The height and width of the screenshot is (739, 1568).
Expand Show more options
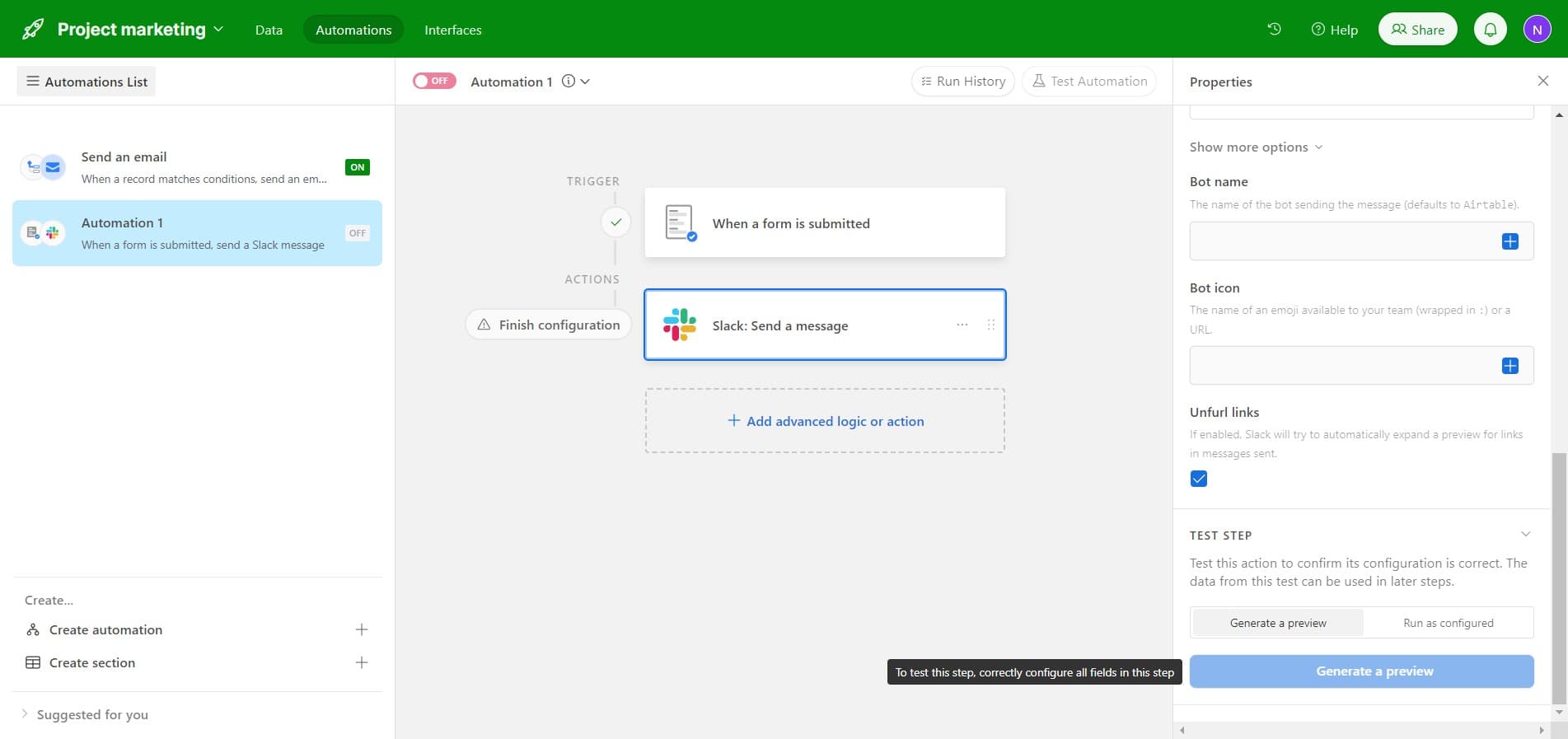click(1256, 147)
